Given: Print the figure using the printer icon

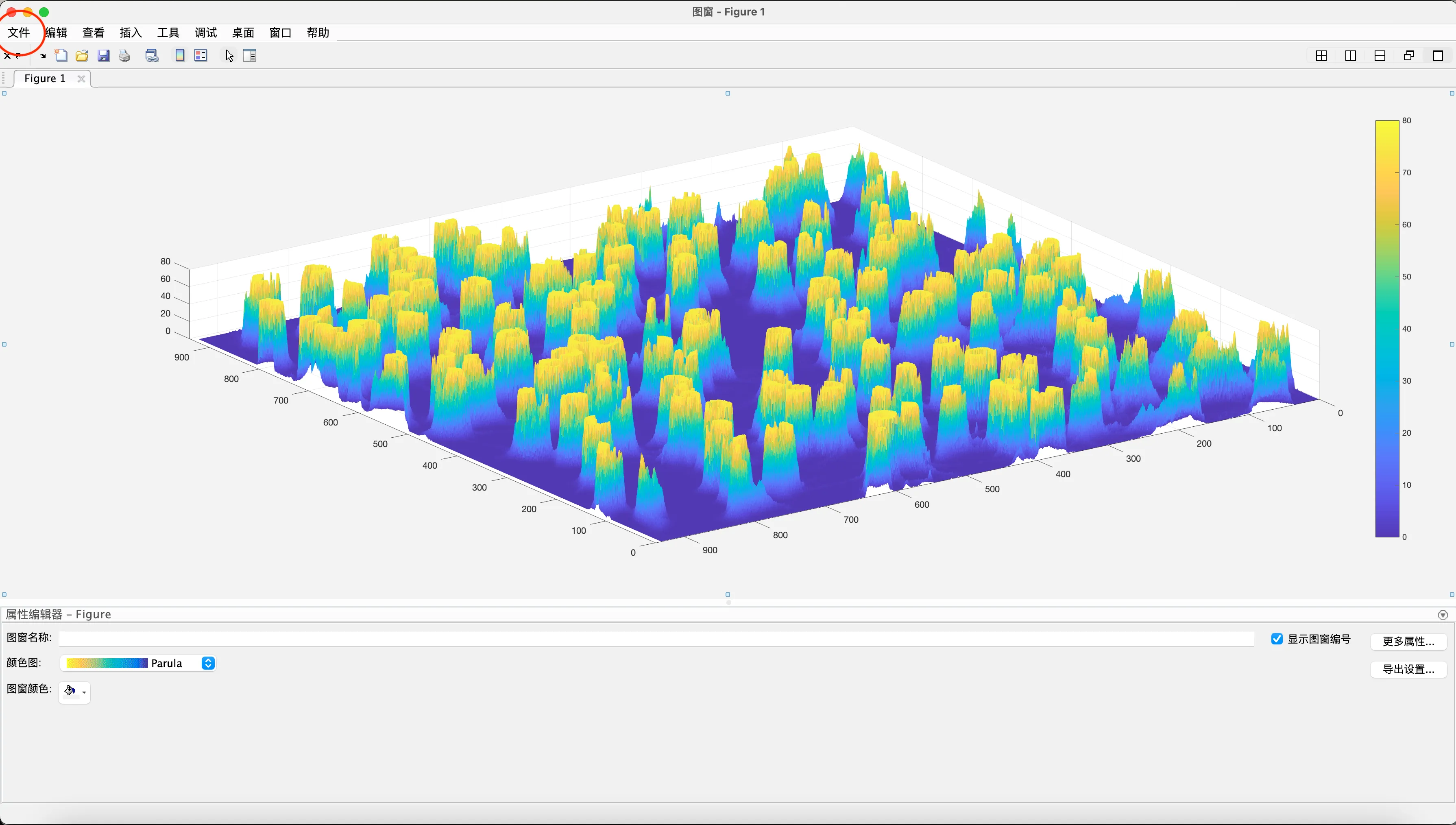Looking at the screenshot, I should (124, 55).
